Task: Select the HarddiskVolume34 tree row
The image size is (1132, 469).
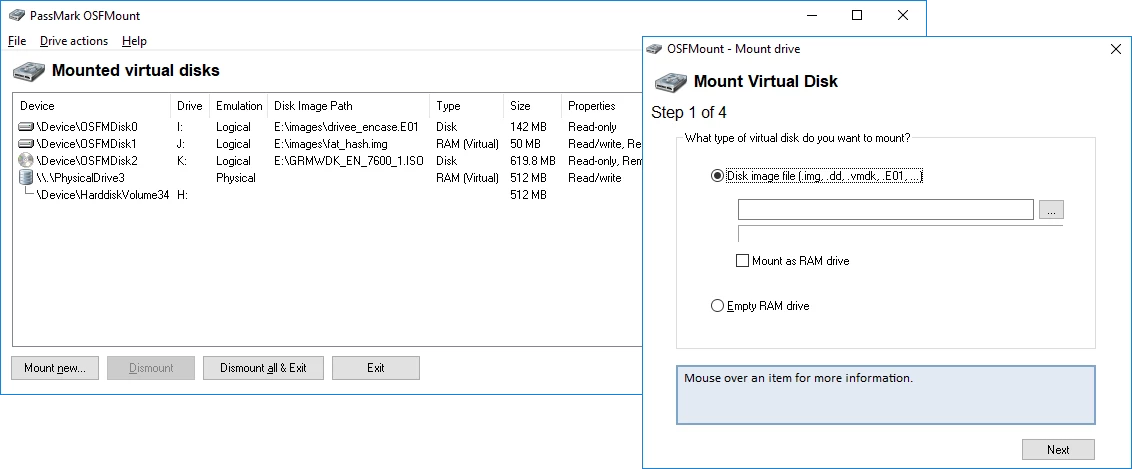Action: click(102, 195)
